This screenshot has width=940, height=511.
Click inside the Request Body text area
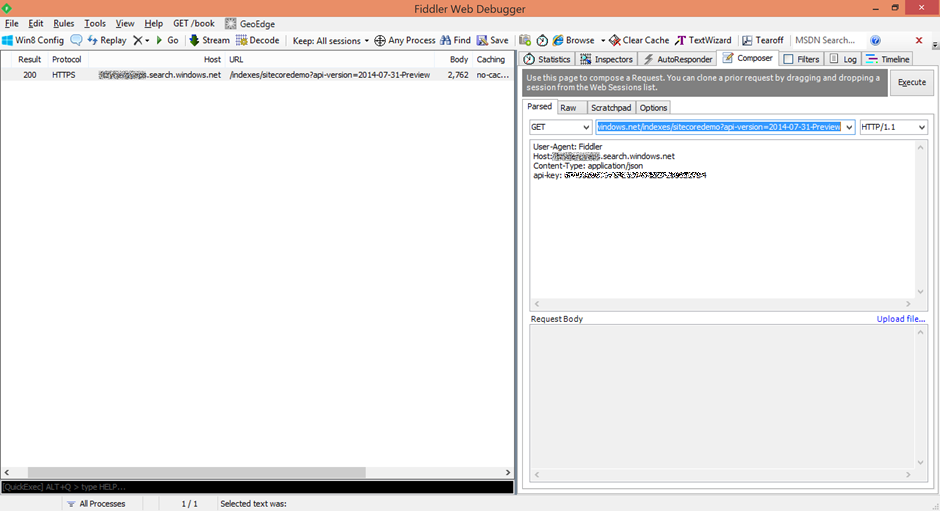722,397
